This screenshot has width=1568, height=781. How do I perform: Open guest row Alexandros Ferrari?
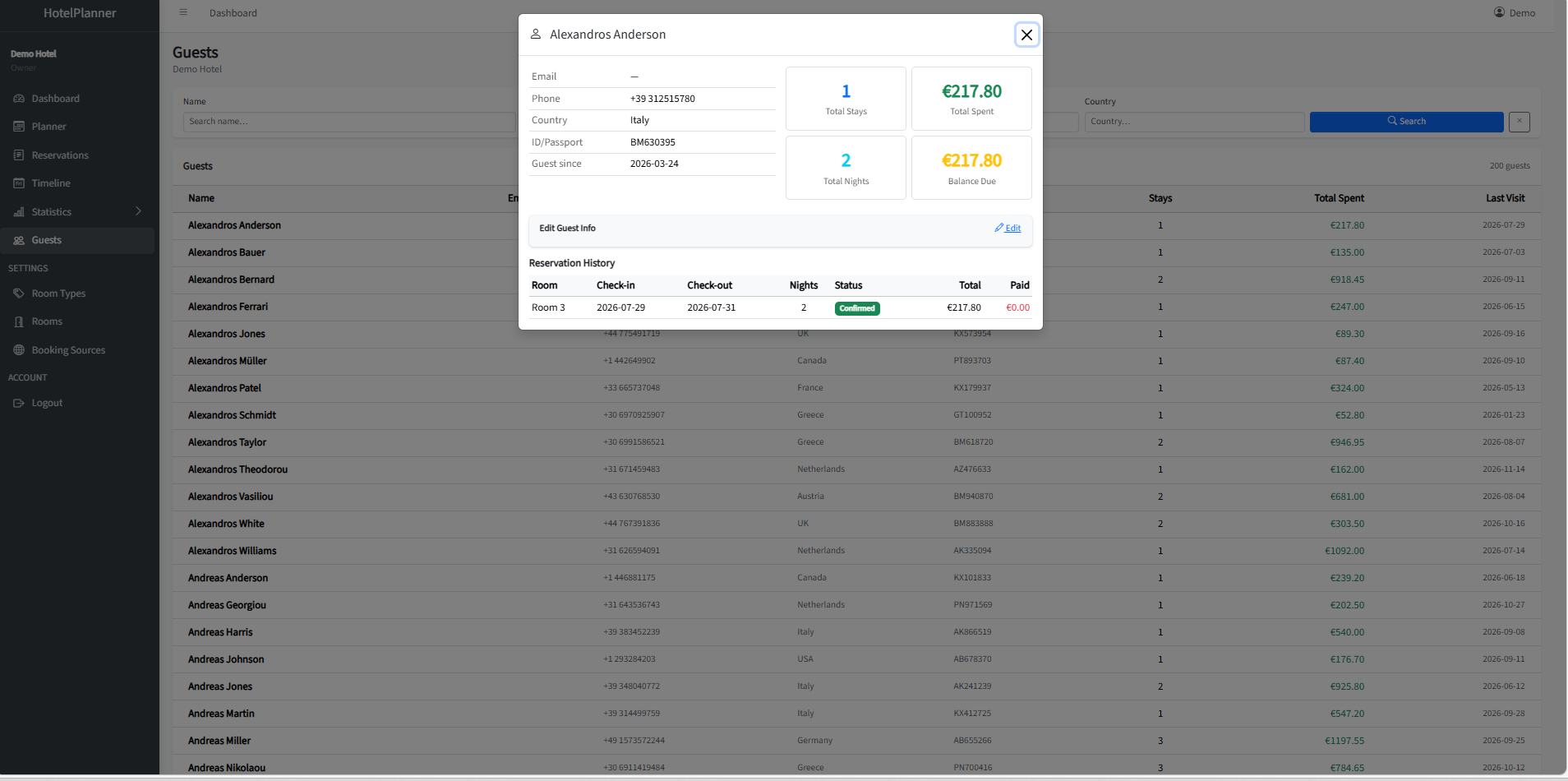coord(856,307)
